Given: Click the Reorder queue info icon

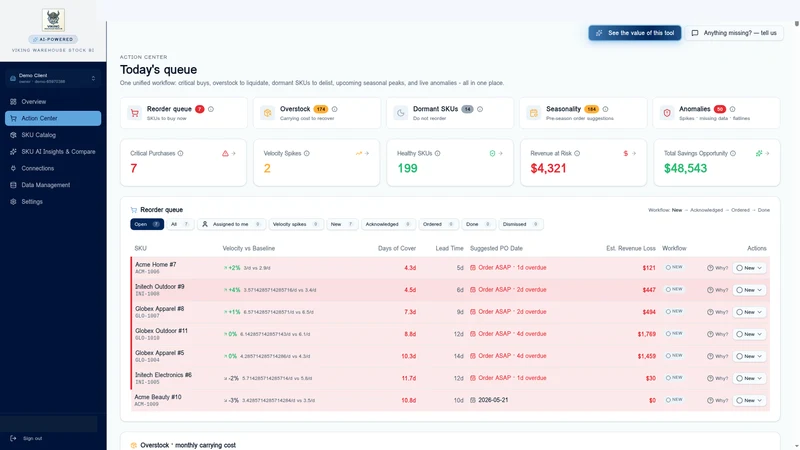Looking at the screenshot, I should 211,109.
